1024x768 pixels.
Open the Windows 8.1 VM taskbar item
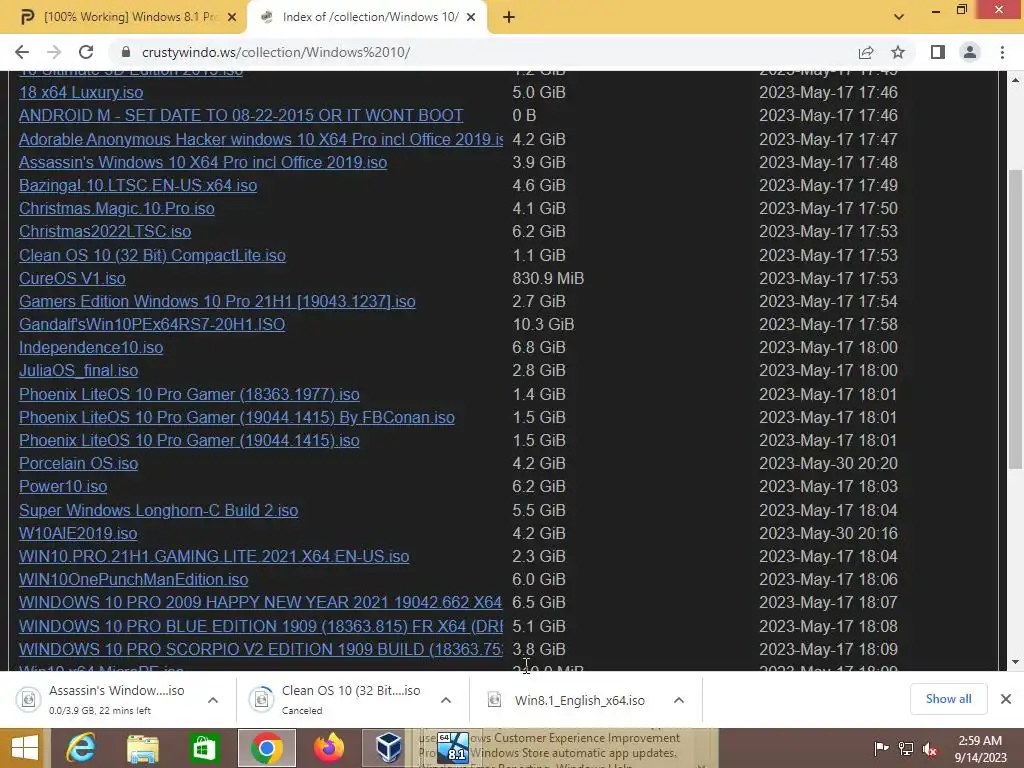click(x=452, y=748)
